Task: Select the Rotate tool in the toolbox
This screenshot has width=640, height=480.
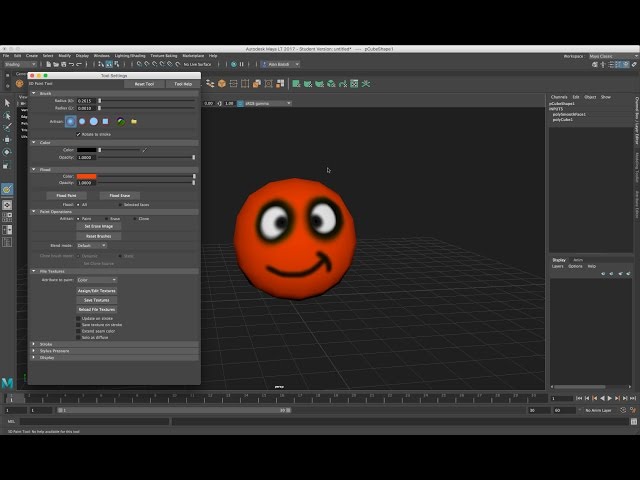Action: pyautogui.click(x=7, y=152)
